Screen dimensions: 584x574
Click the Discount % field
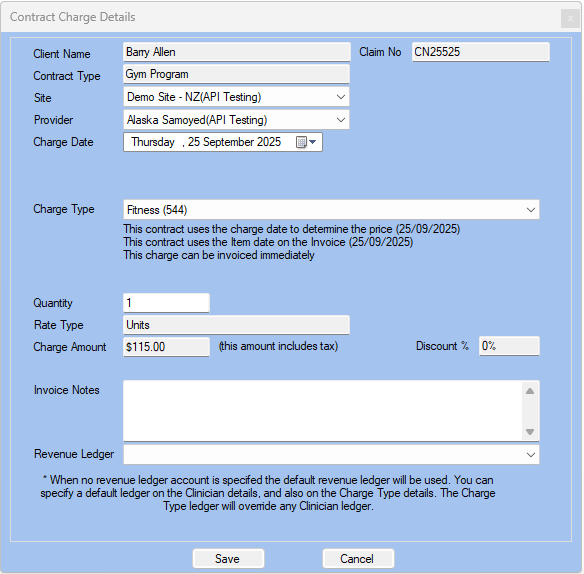pos(509,346)
